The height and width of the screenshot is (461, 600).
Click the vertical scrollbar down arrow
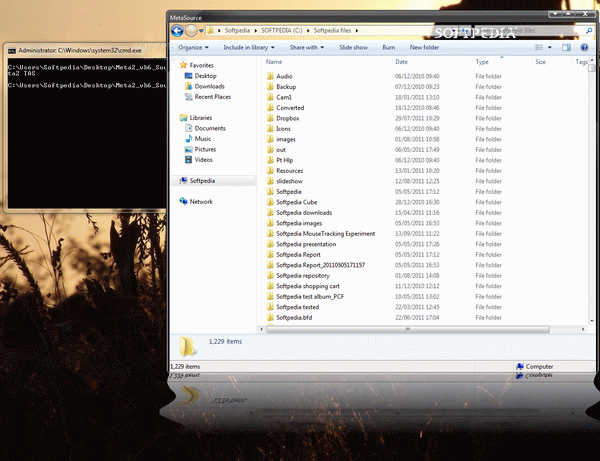[592, 321]
